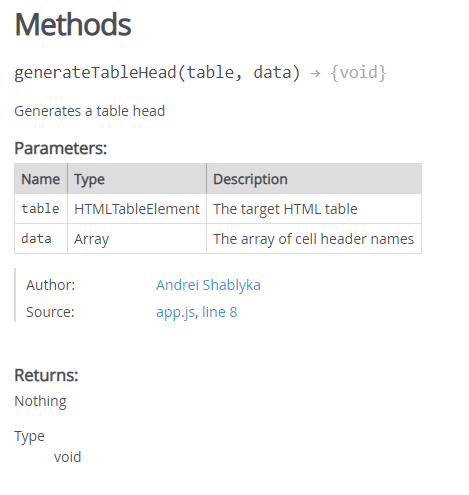Screen dimensions: 469x495
Task: Click the {void} return type in signature
Action: point(358,73)
